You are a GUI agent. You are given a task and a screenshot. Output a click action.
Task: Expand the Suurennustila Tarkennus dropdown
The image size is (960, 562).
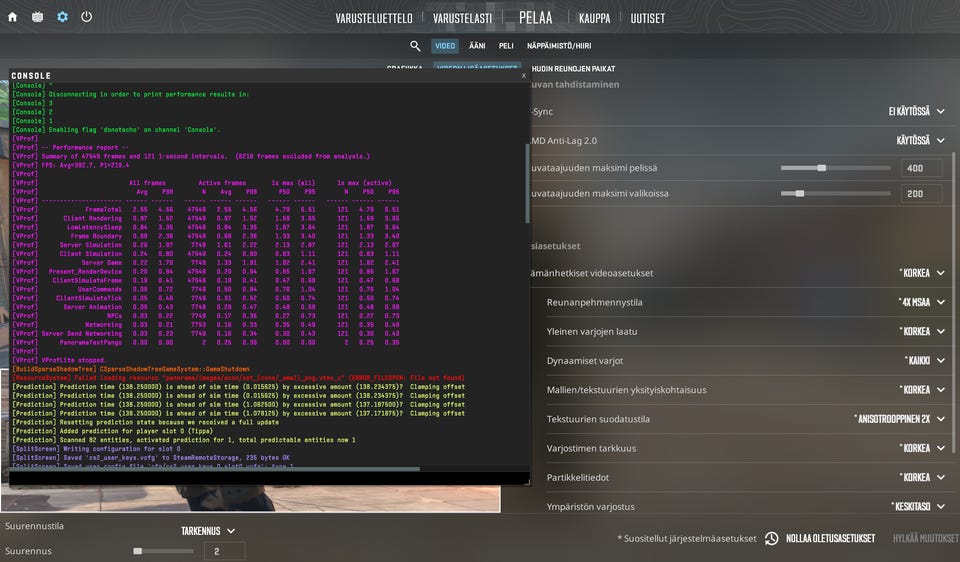click(x=208, y=531)
